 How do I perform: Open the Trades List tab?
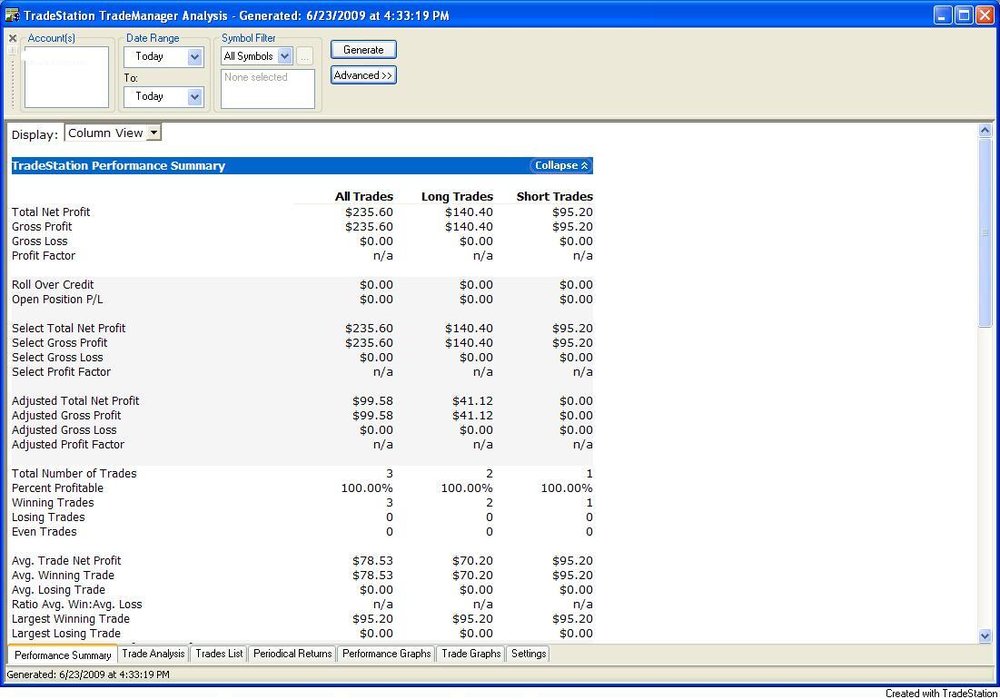coord(219,654)
